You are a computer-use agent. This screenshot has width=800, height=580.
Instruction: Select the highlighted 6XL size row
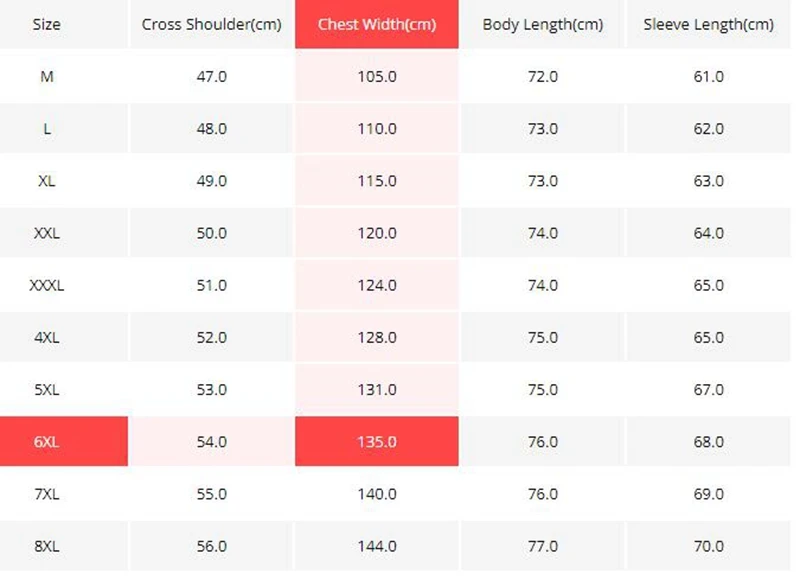[47, 442]
